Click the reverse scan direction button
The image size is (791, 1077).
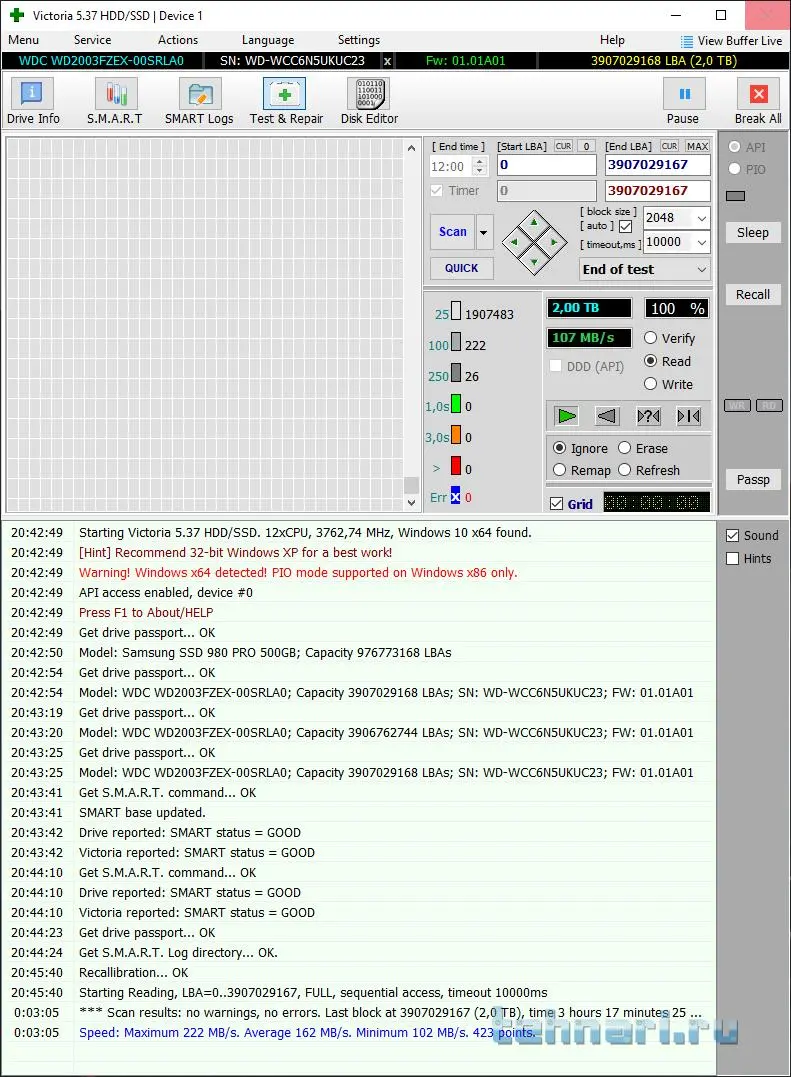coord(606,416)
